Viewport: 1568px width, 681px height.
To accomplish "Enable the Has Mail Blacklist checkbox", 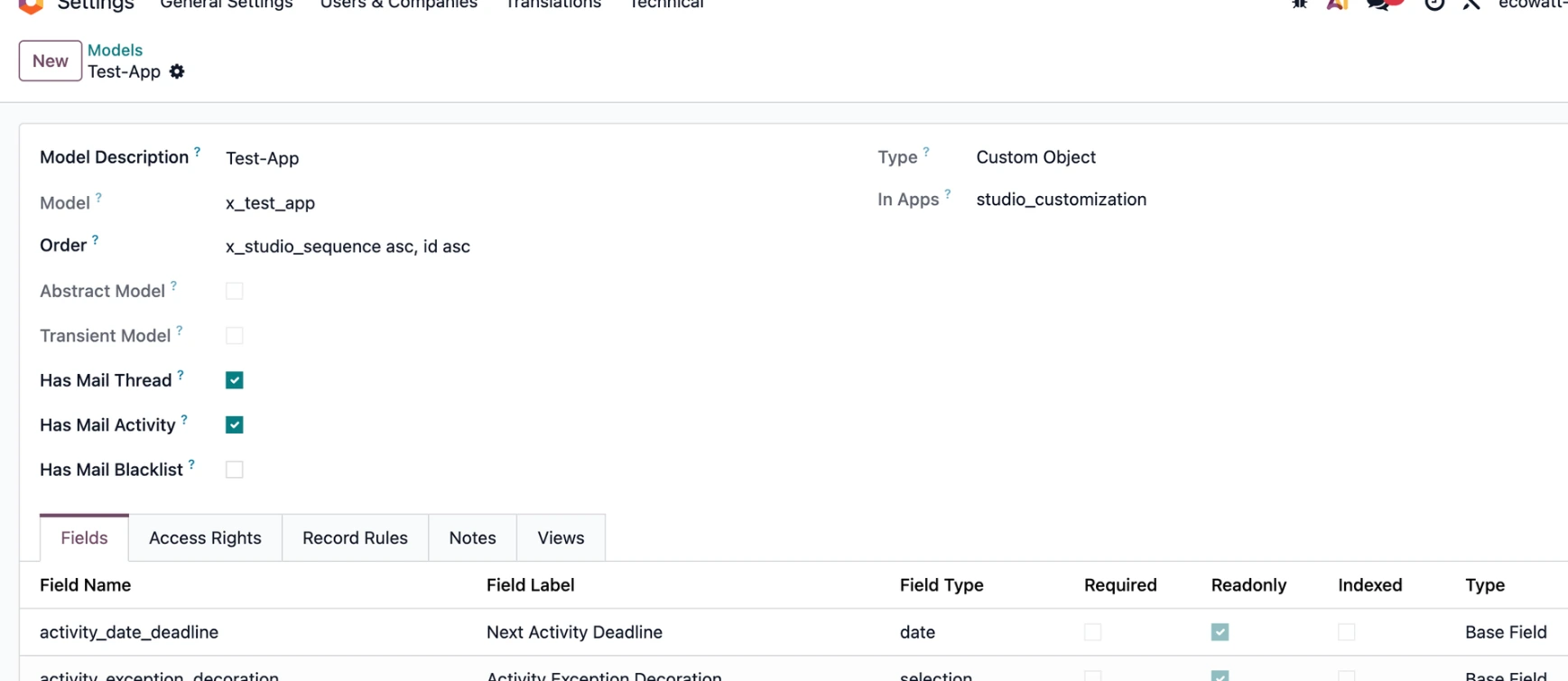I will coord(235,470).
